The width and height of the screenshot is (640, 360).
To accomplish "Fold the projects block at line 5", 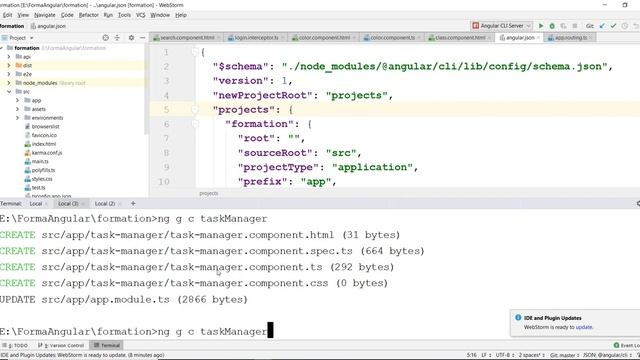I will pyautogui.click(x=195, y=109).
